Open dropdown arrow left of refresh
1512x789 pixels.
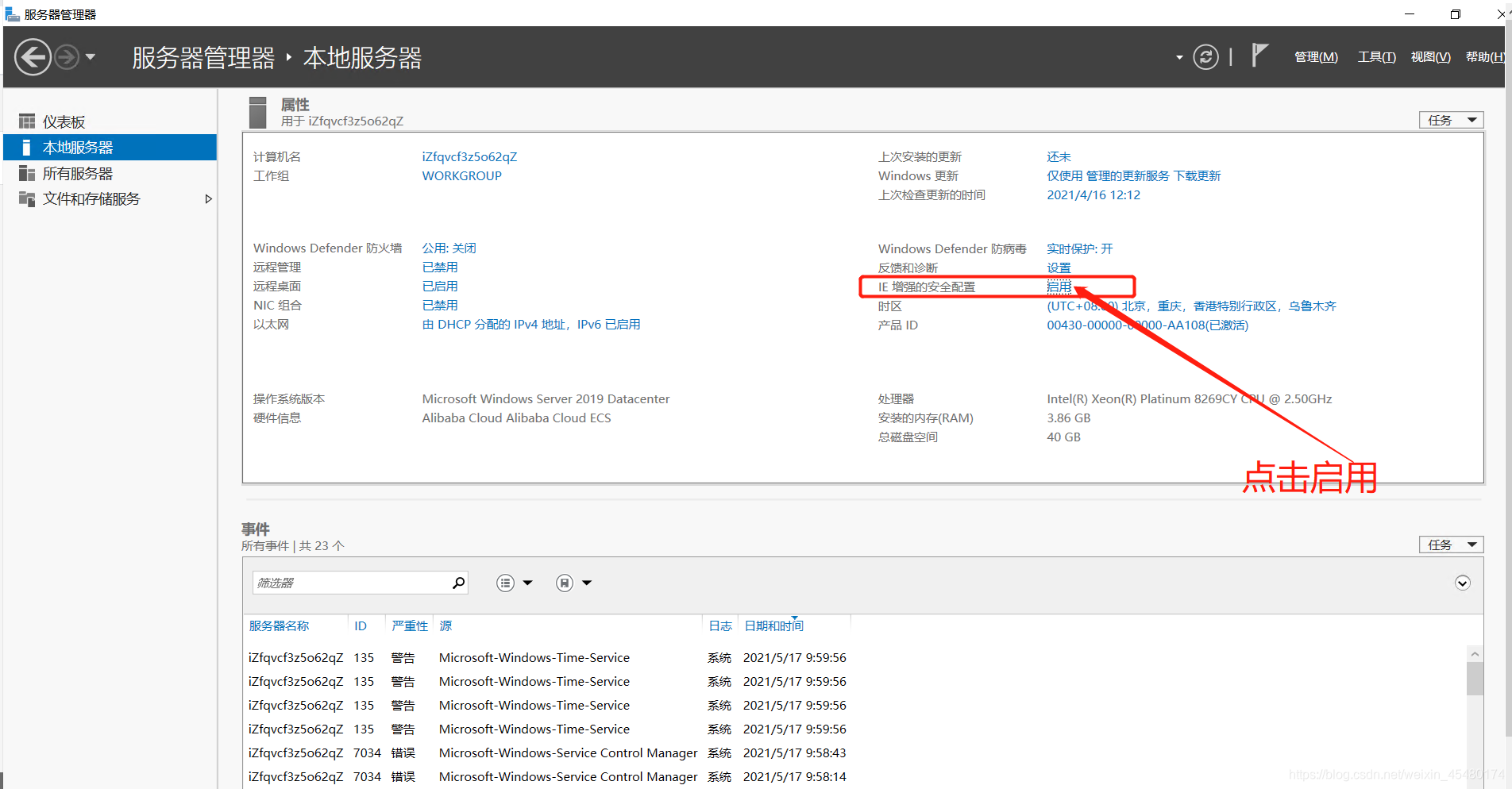coord(1179,57)
